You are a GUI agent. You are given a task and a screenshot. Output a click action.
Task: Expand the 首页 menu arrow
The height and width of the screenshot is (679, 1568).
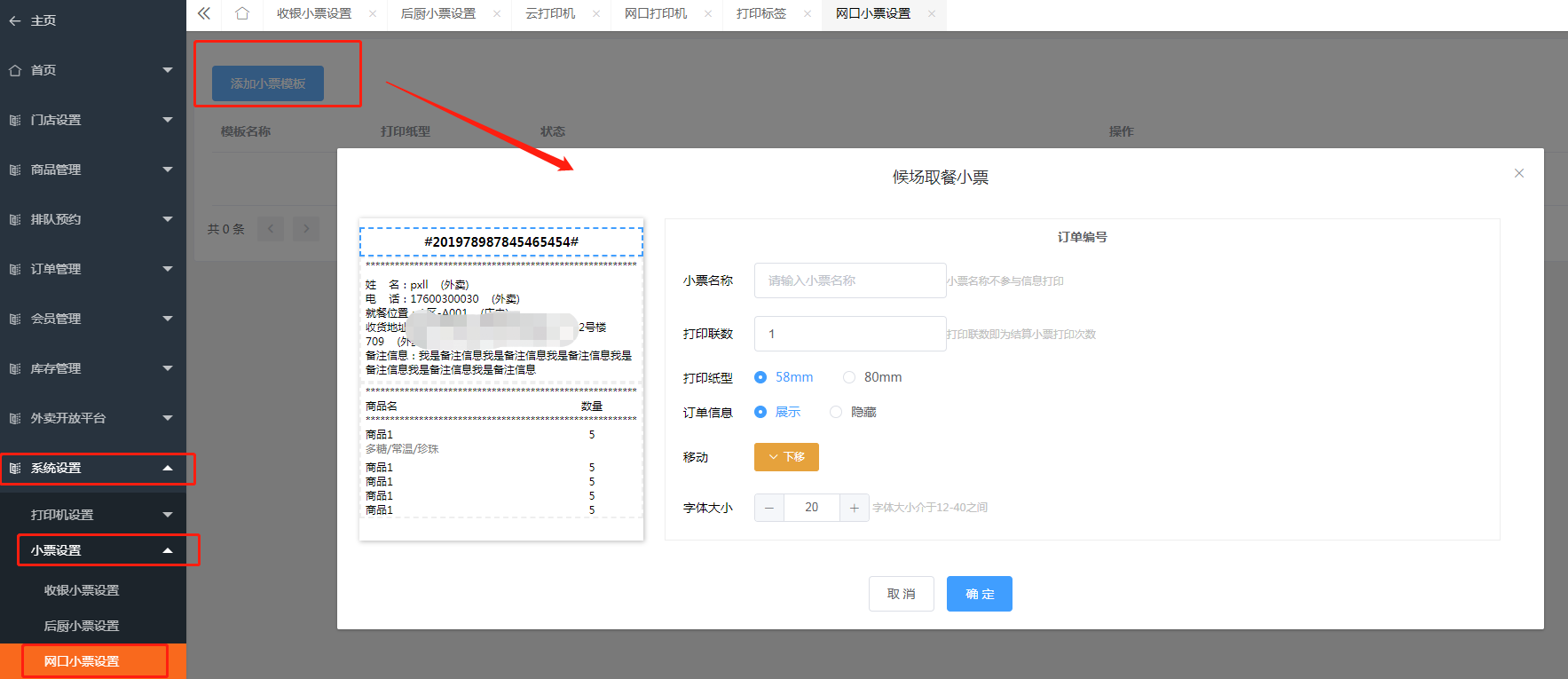tap(168, 70)
